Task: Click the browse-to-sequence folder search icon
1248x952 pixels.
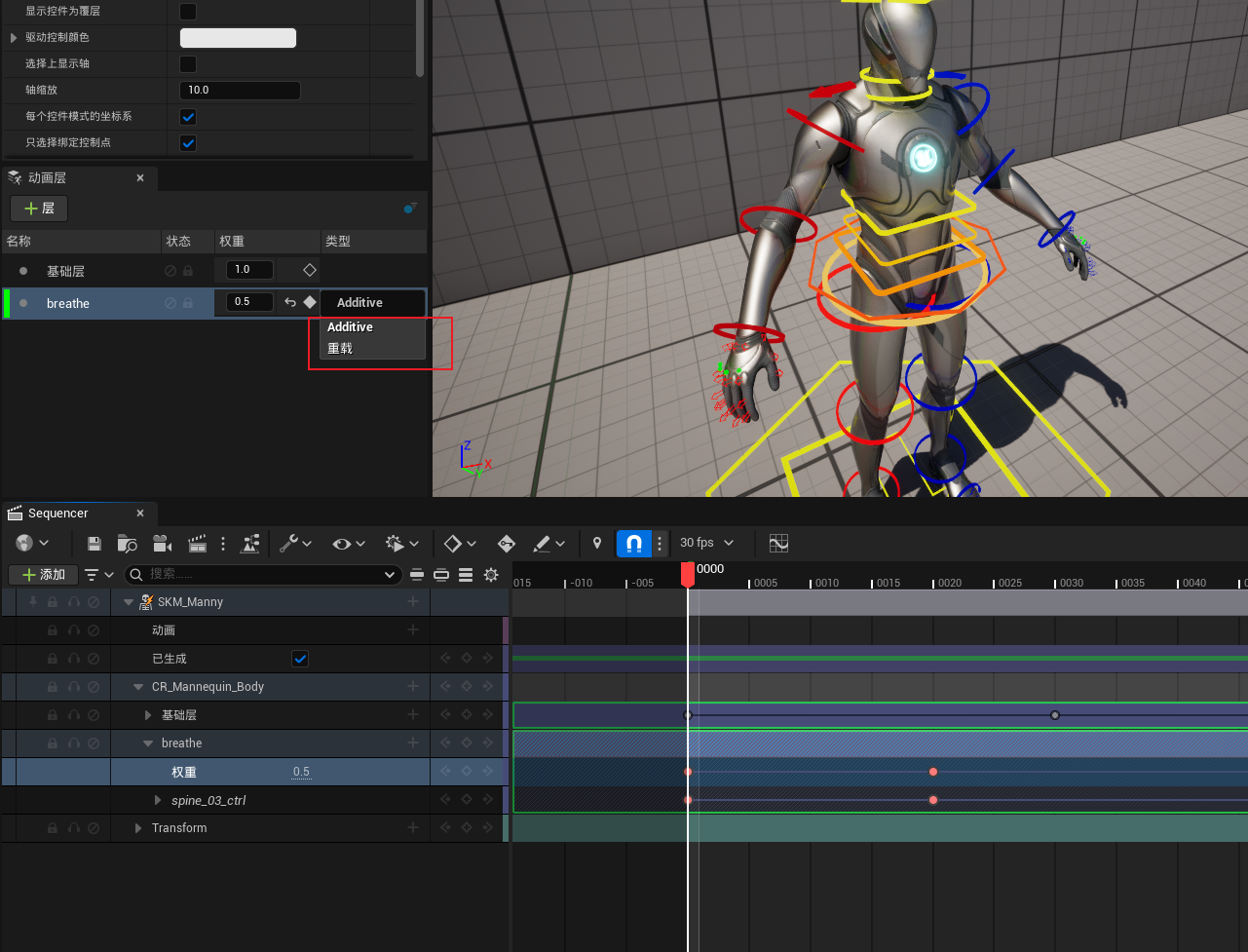Action: pyautogui.click(x=127, y=544)
